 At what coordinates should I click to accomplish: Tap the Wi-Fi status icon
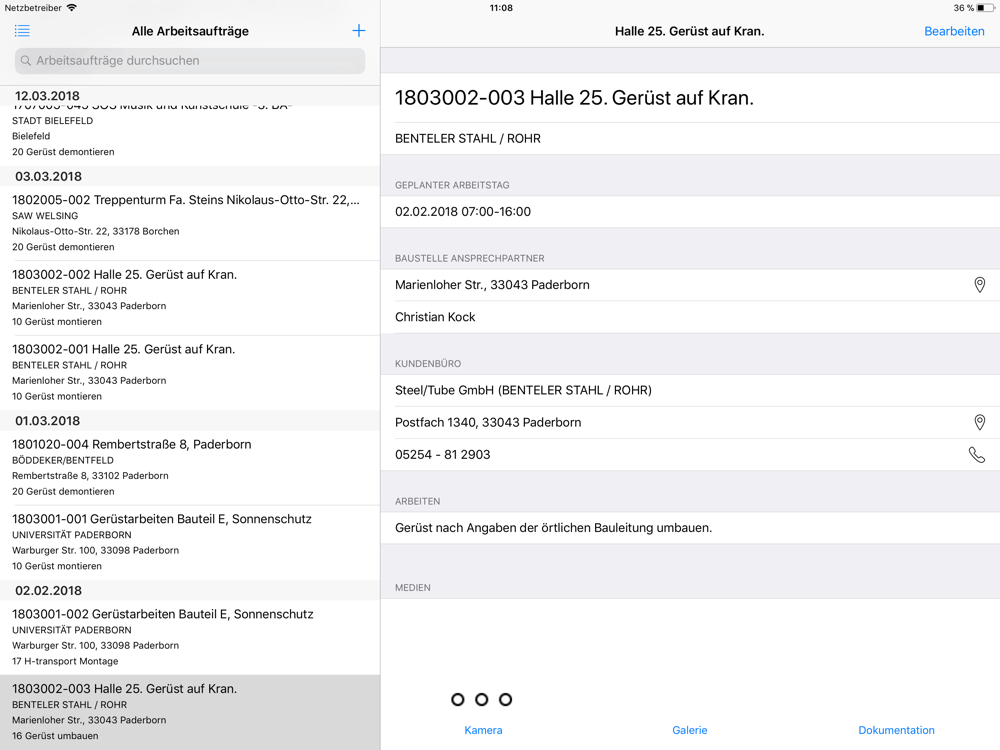pyautogui.click(x=71, y=8)
